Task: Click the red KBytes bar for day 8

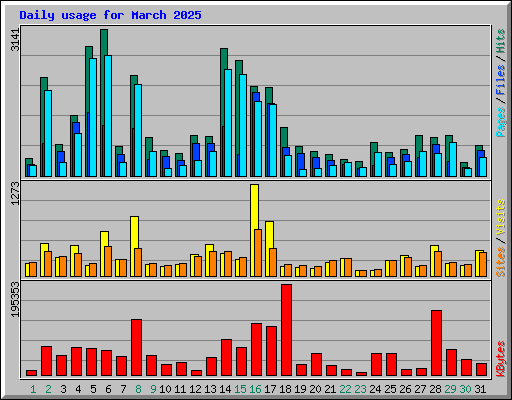Action: (x=136, y=348)
